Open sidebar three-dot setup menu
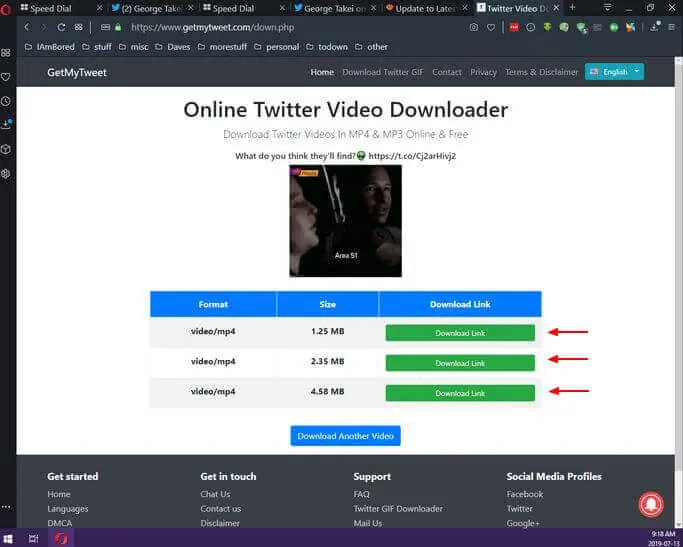Image resolution: width=683 pixels, height=547 pixels. (6, 507)
